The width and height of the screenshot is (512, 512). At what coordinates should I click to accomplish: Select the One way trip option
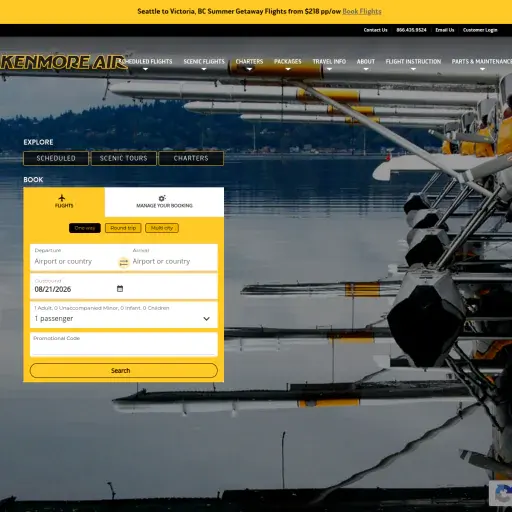click(85, 228)
